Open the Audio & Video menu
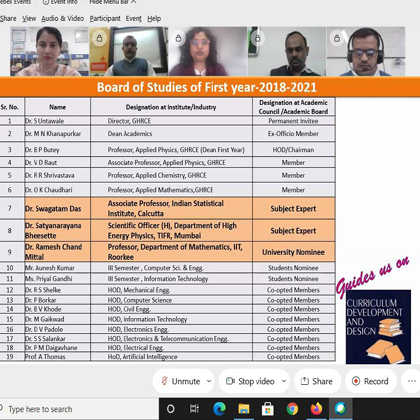The image size is (420, 420). 63,19
